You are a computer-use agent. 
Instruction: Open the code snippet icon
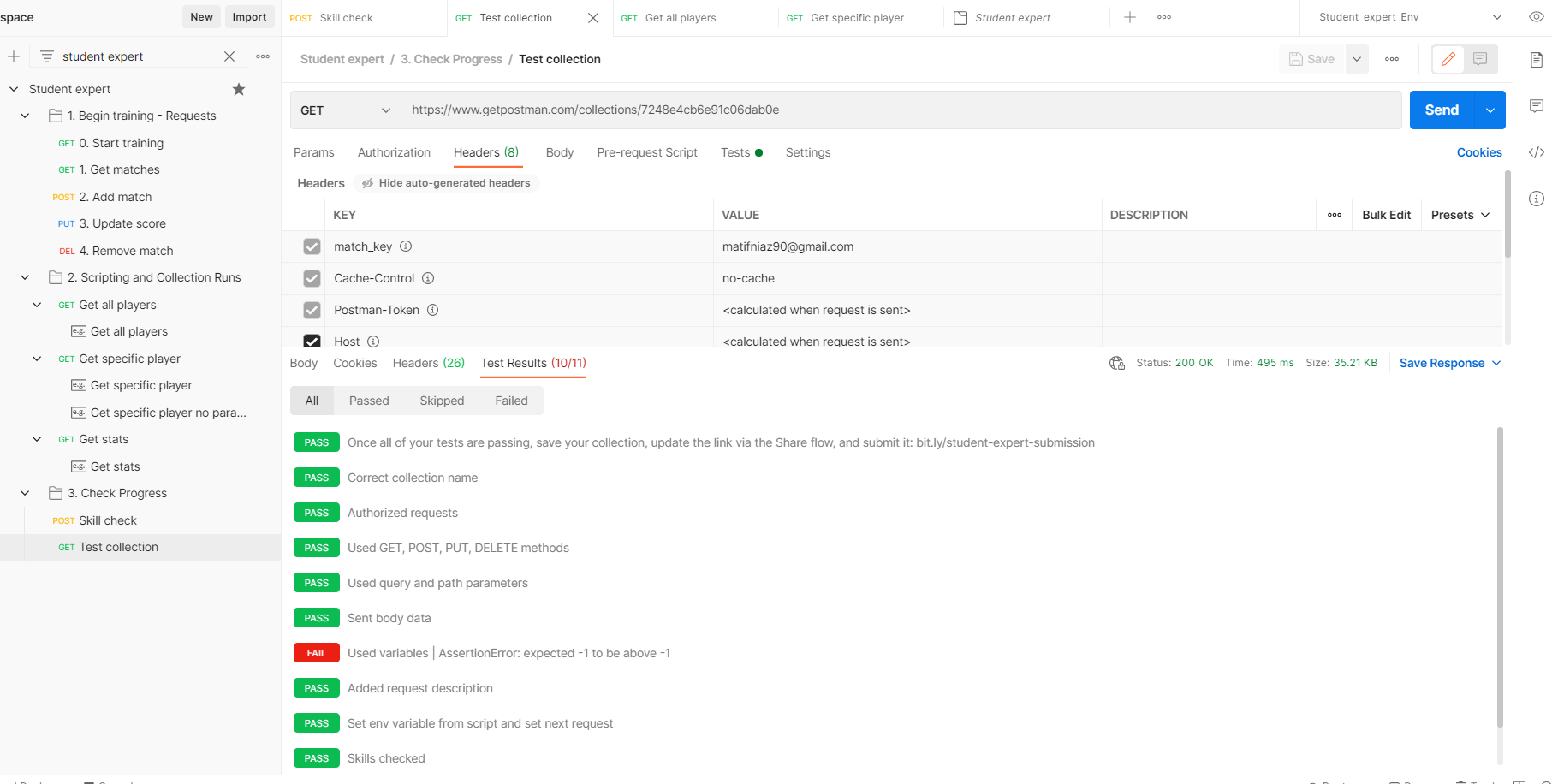[1537, 152]
